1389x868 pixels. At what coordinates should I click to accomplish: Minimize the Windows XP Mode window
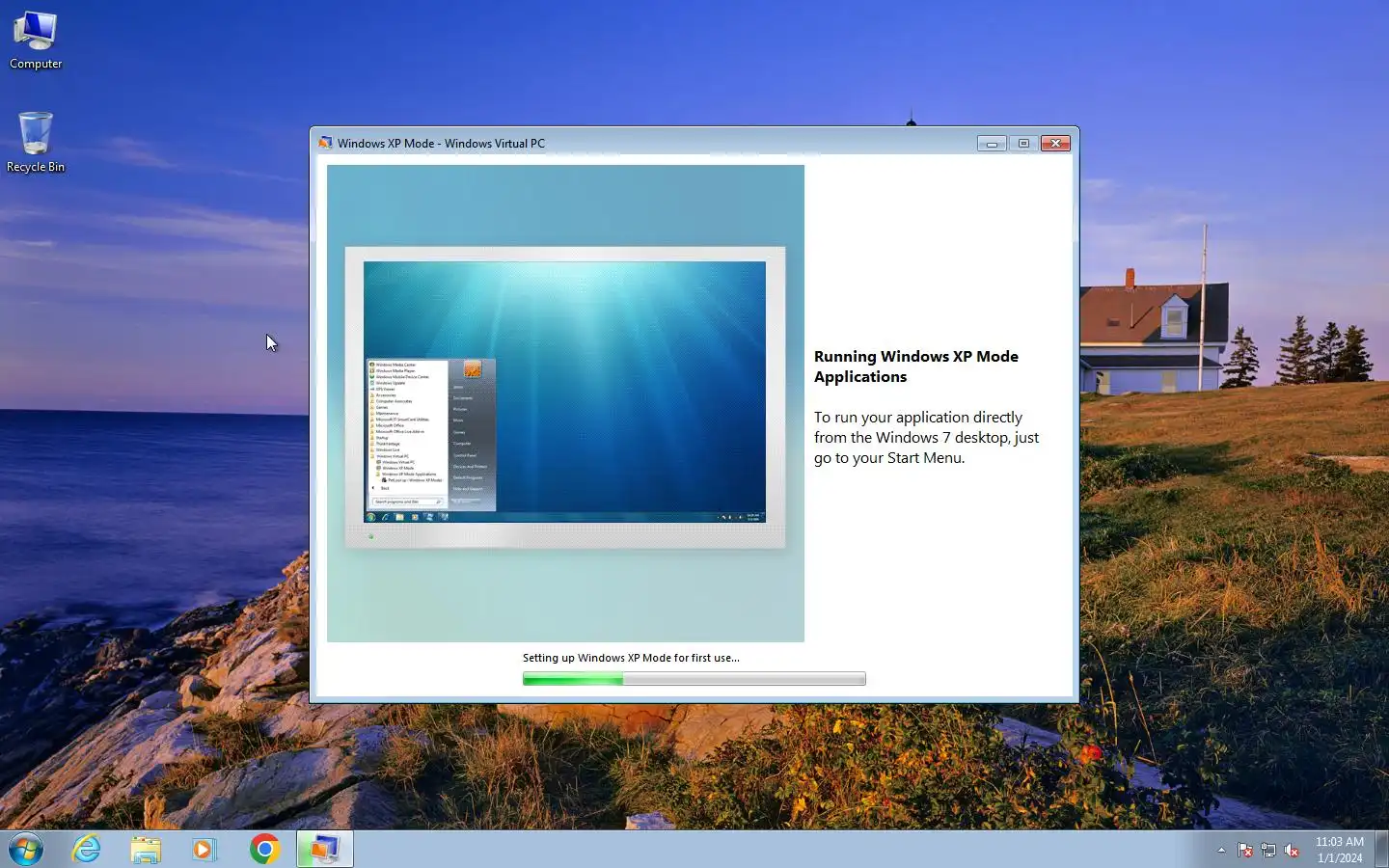pyautogui.click(x=992, y=143)
